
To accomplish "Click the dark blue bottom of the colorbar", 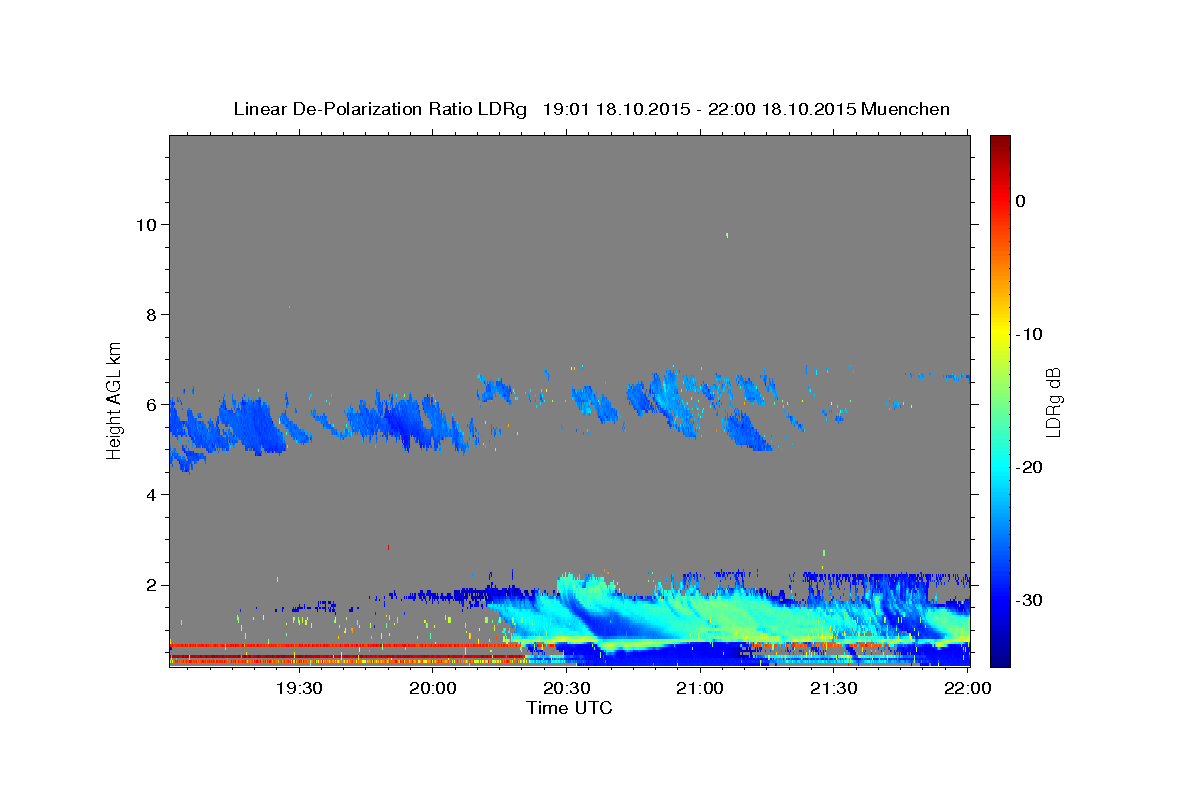I will point(1000,658).
